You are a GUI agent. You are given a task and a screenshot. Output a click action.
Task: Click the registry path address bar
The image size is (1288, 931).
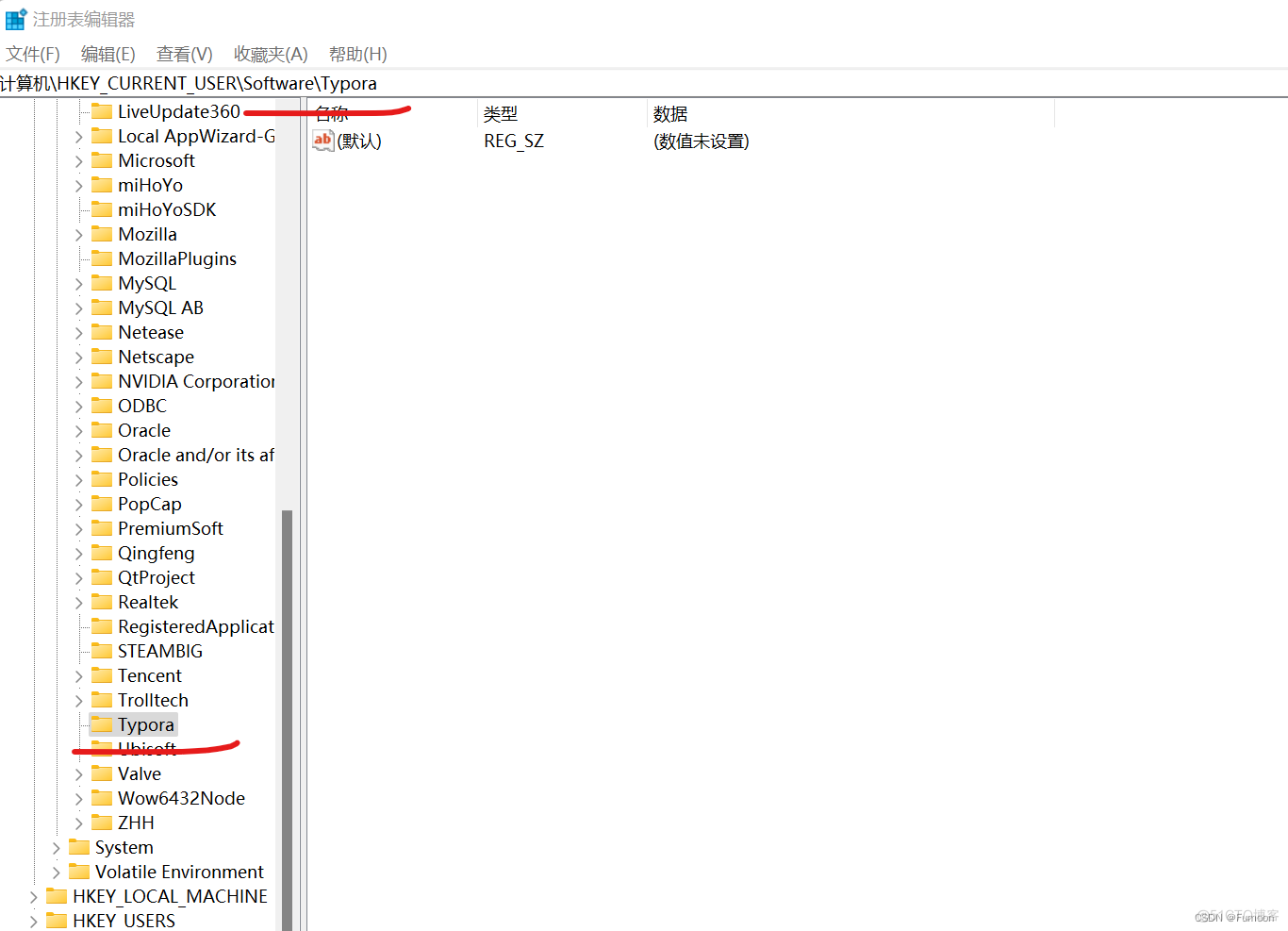tap(644, 83)
